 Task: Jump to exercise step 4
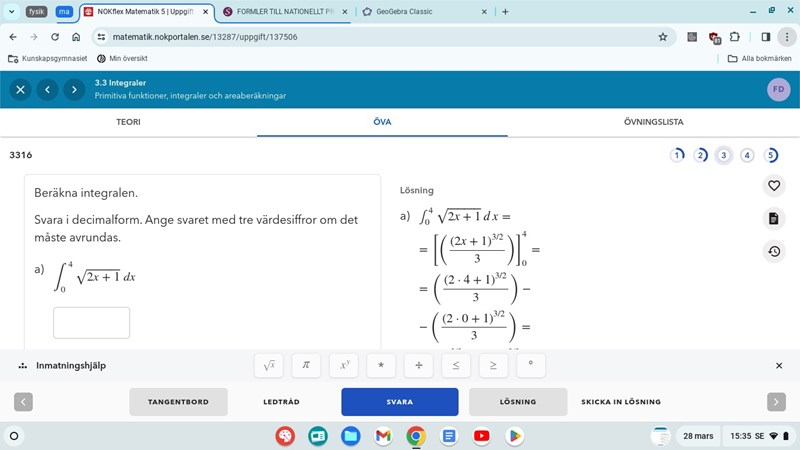pyautogui.click(x=747, y=155)
